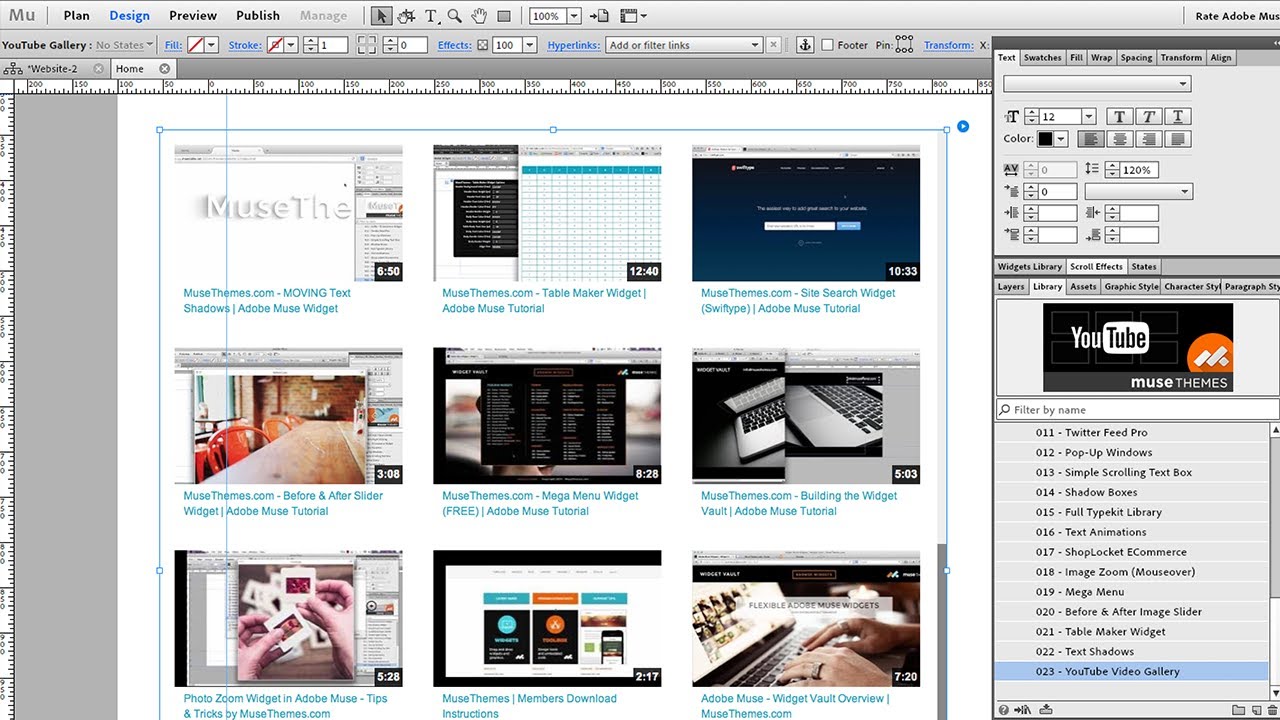Screen dimensions: 1280x720
Task: Apply bold text style
Action: (1119, 116)
